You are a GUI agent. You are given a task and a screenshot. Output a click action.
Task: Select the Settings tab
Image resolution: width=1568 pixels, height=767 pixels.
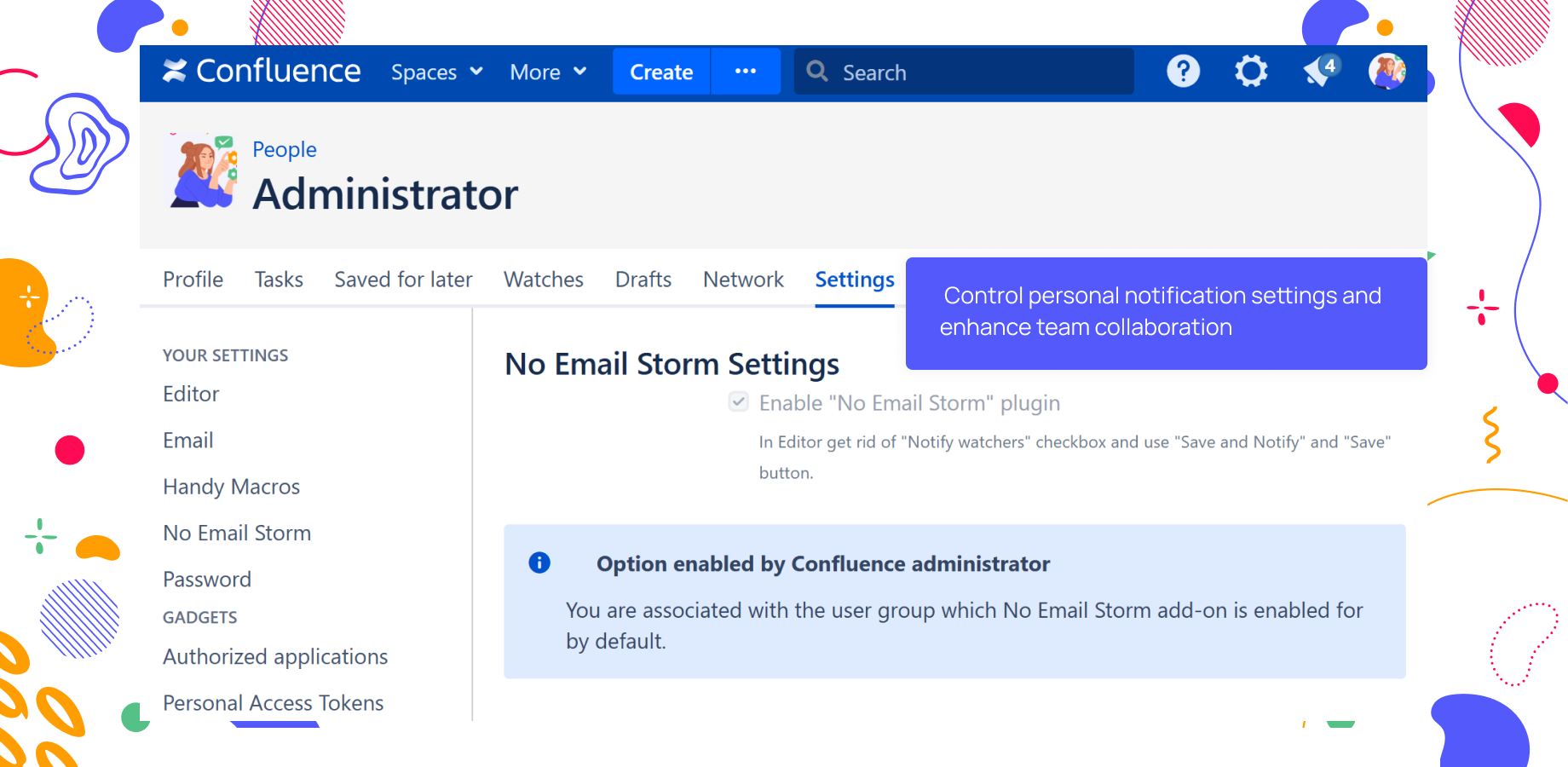(855, 280)
